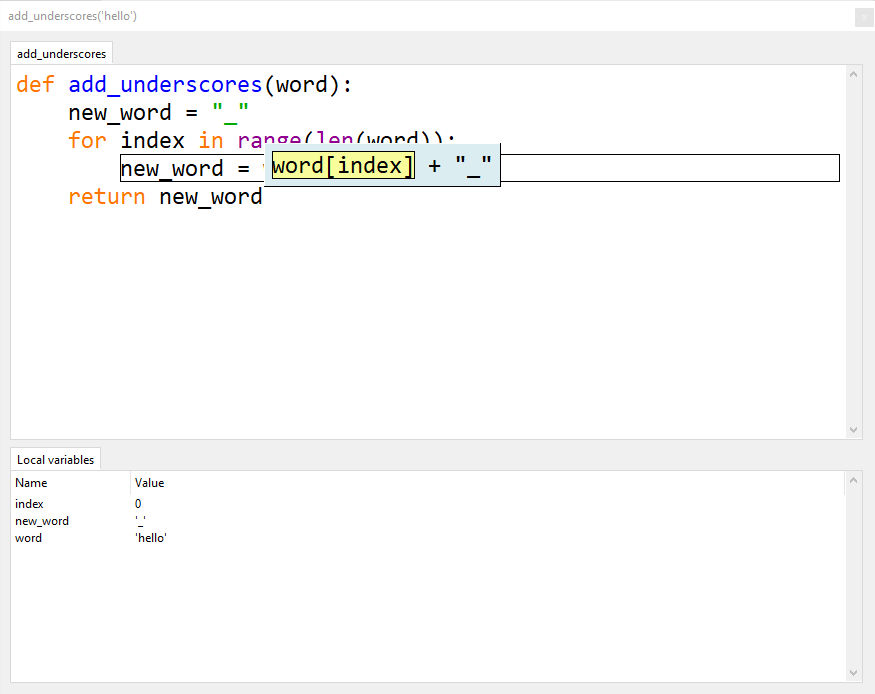Click the highlighted word[index] expression
This screenshot has height=694, width=875.
[x=343, y=166]
